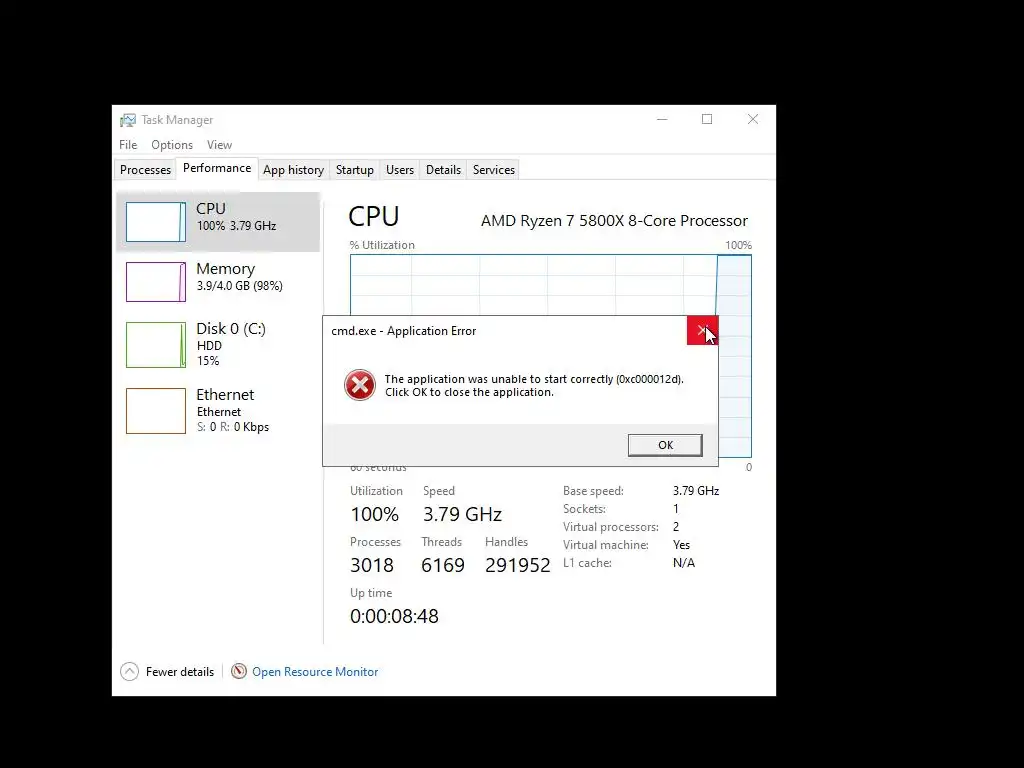Click the Base speed 3.79 GHz value
The image size is (1024, 768).
tap(696, 490)
